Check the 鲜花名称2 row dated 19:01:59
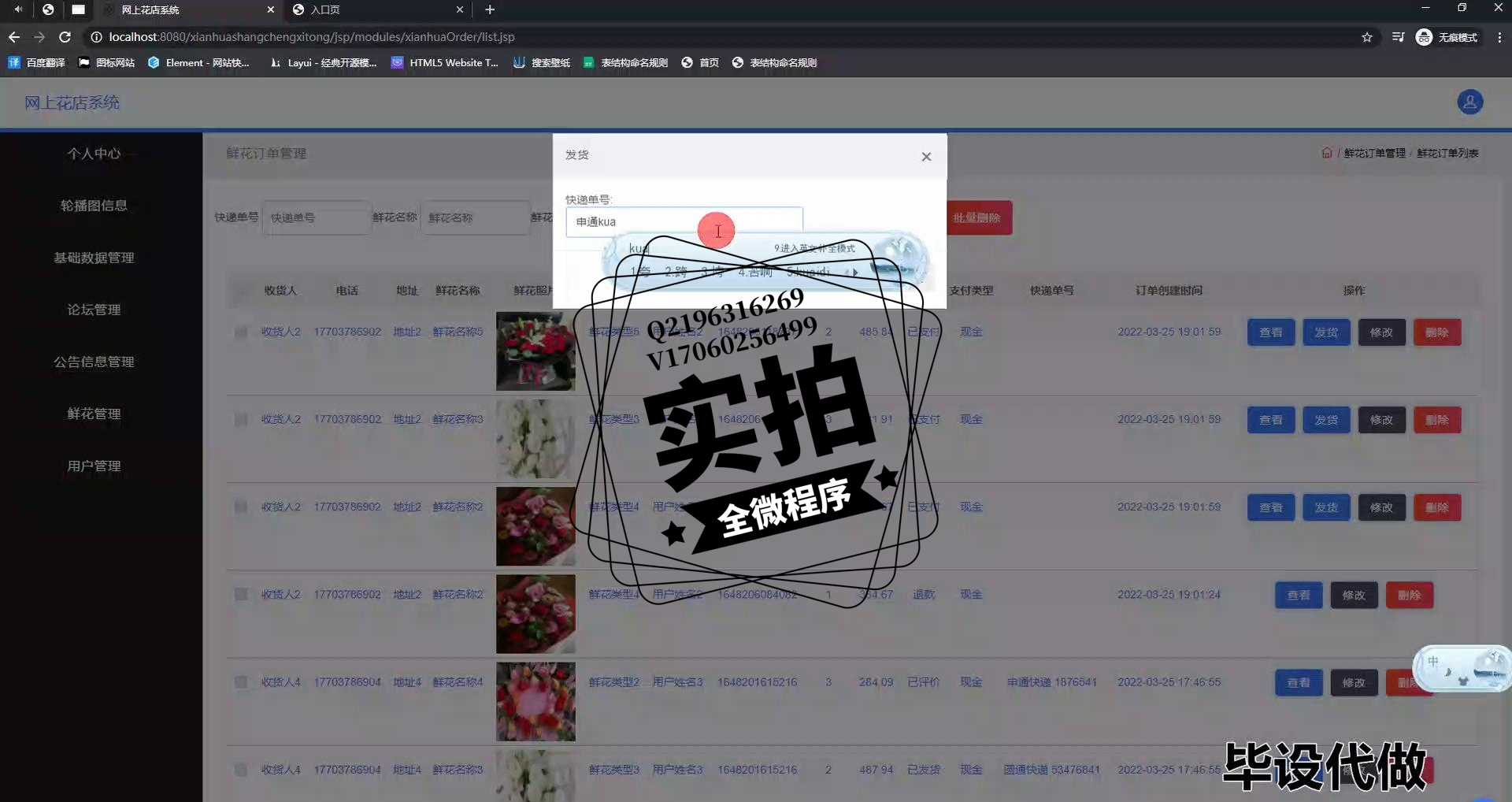The width and height of the screenshot is (1512, 802). click(241, 507)
